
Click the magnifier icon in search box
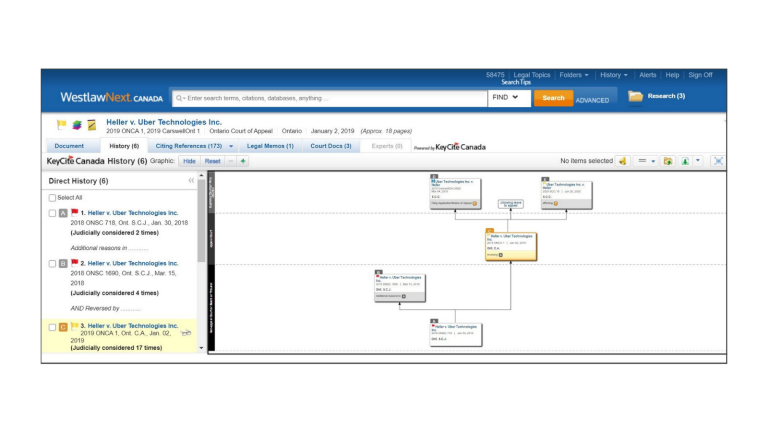tap(179, 98)
